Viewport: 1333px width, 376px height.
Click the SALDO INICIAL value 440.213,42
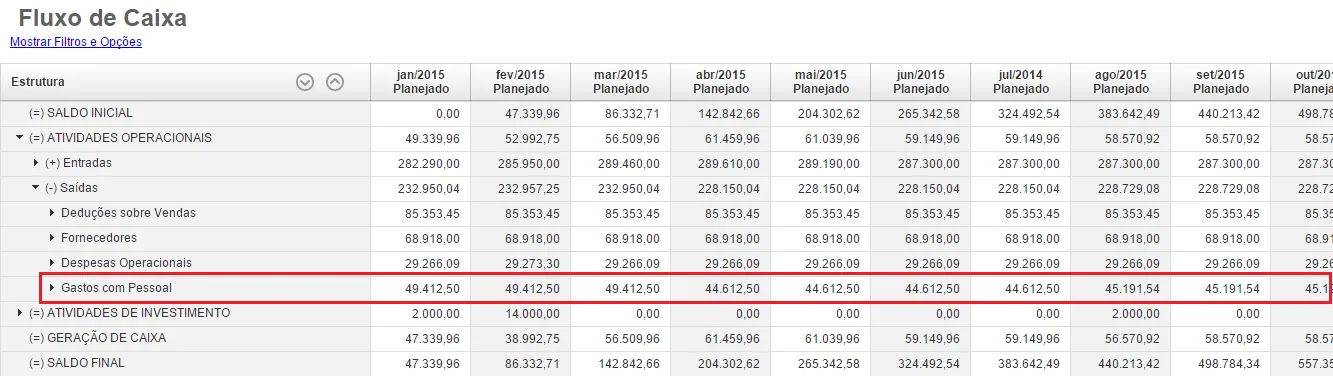(x=1229, y=113)
